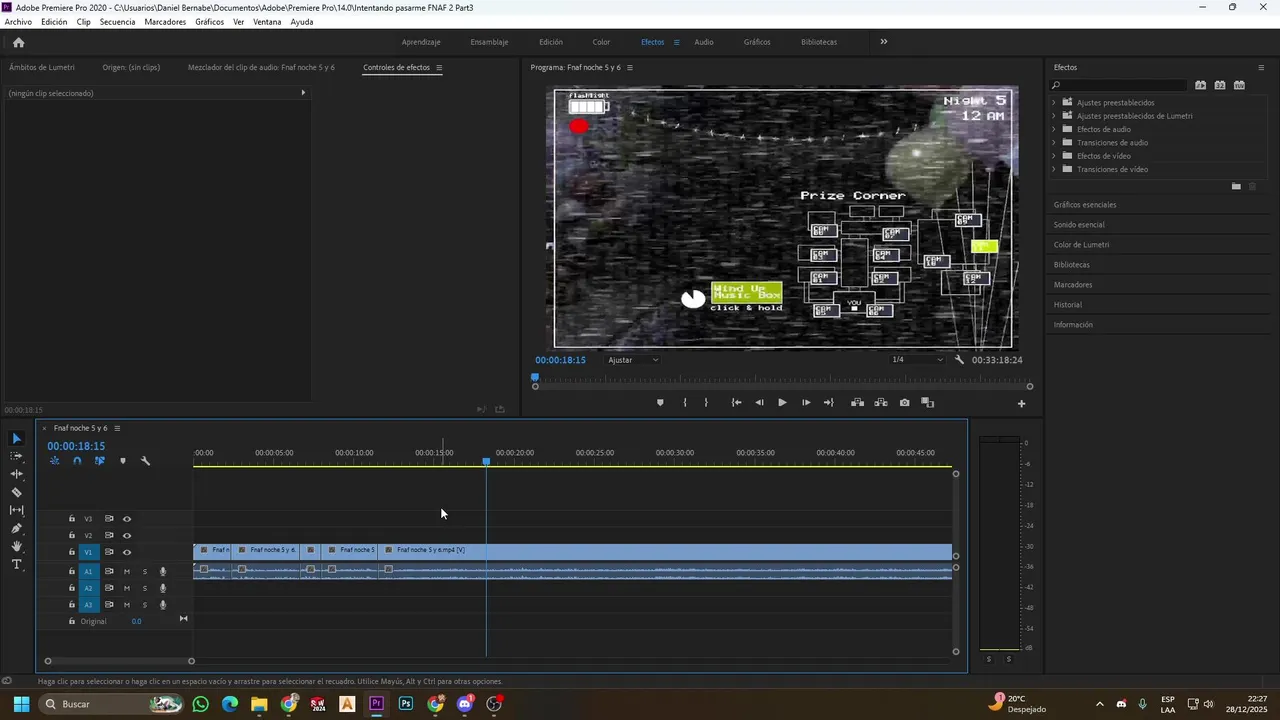Click the Effects search field
The width and height of the screenshot is (1280, 720).
[1120, 85]
